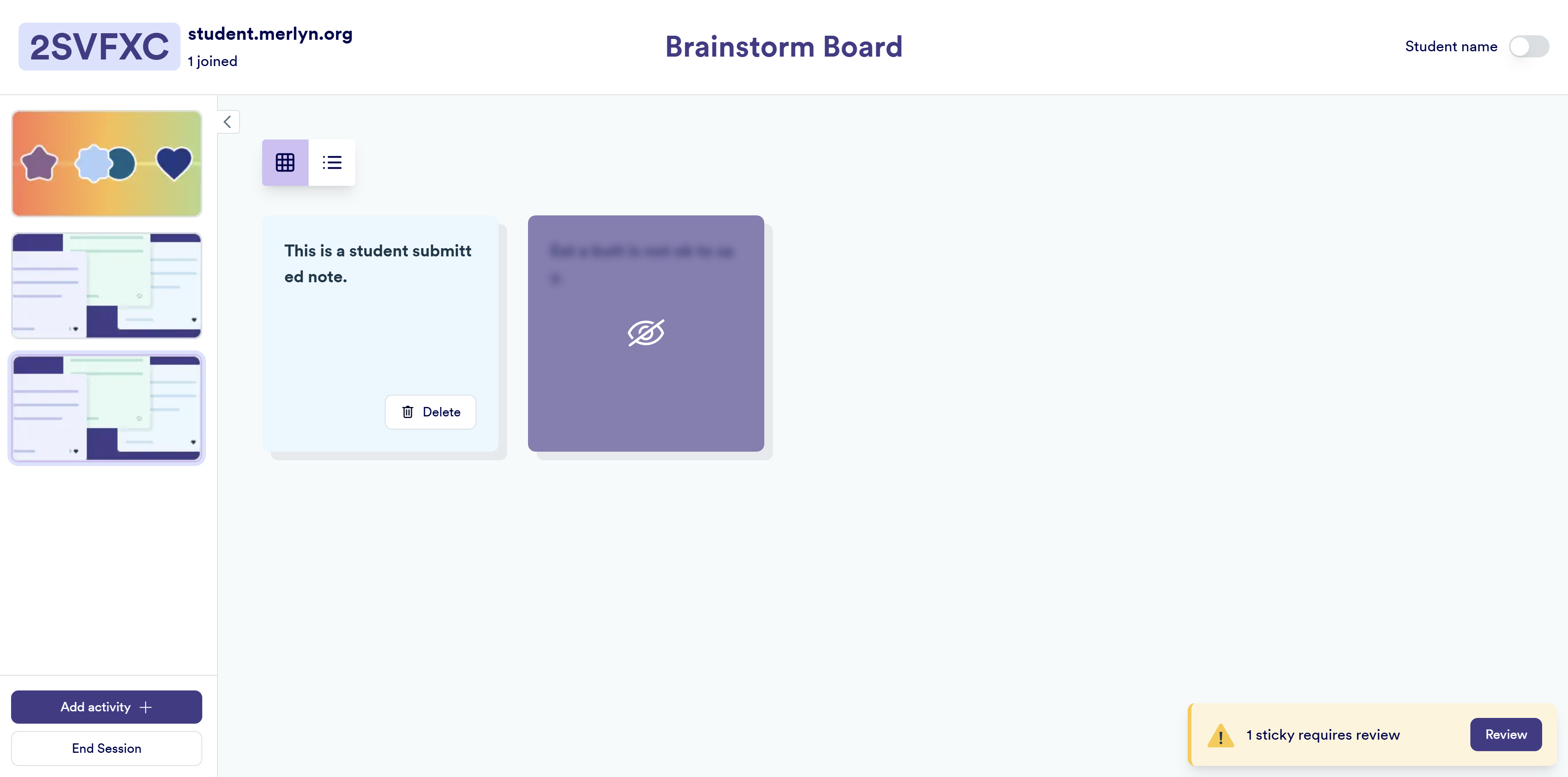This screenshot has height=777, width=1568.
Task: Collapse the activity sidebar
Action: 228,122
